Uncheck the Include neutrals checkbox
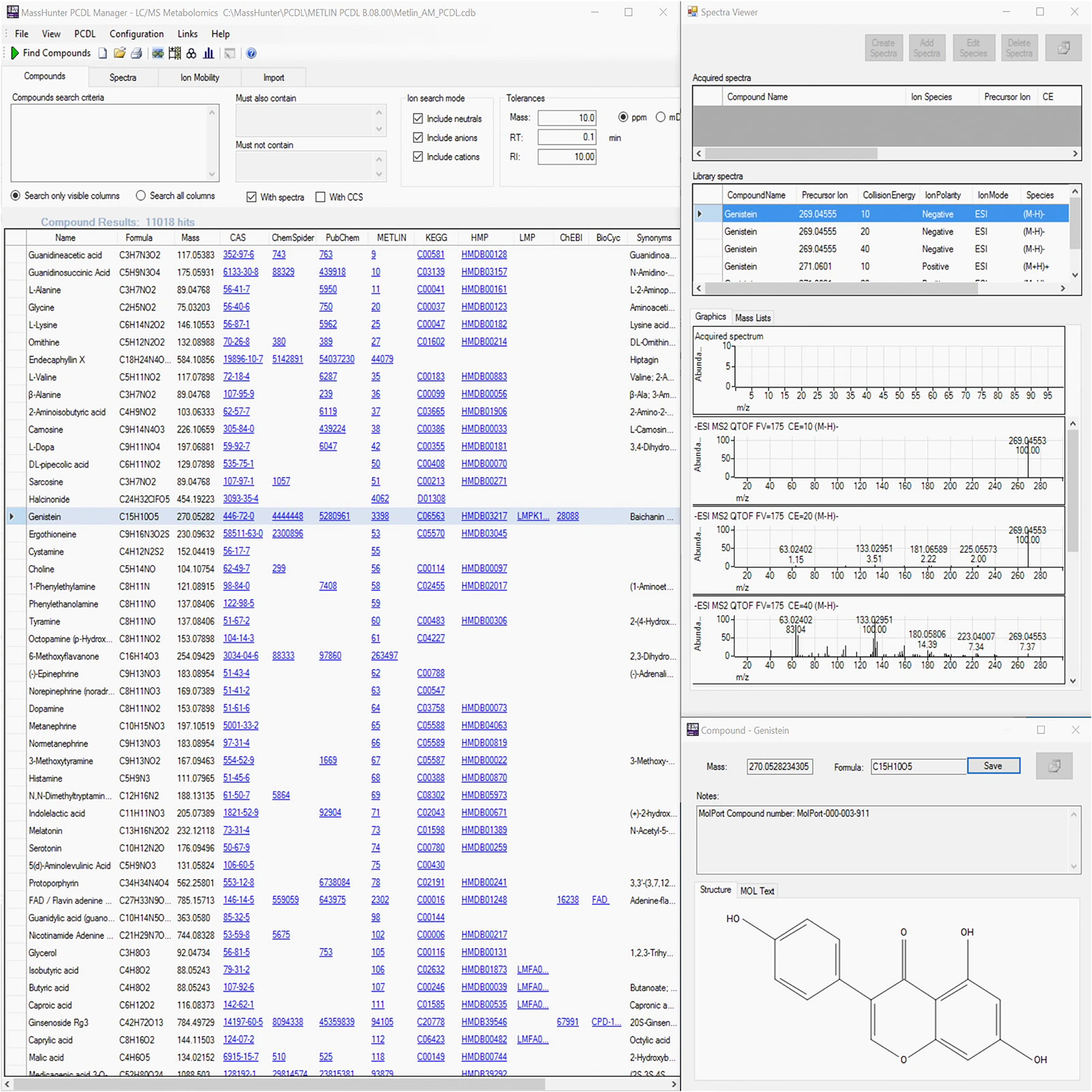Screen dimensions: 1092x1092 click(x=418, y=119)
